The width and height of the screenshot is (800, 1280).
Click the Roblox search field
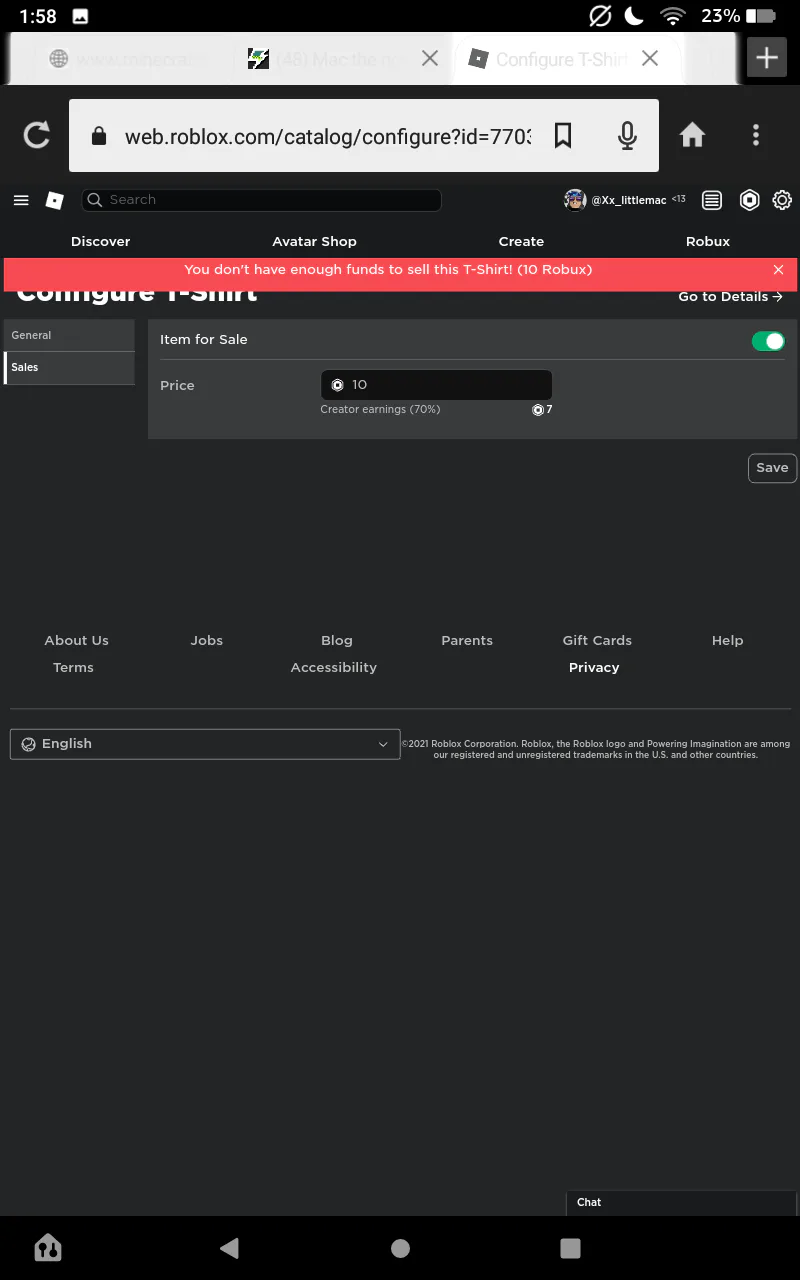point(261,200)
